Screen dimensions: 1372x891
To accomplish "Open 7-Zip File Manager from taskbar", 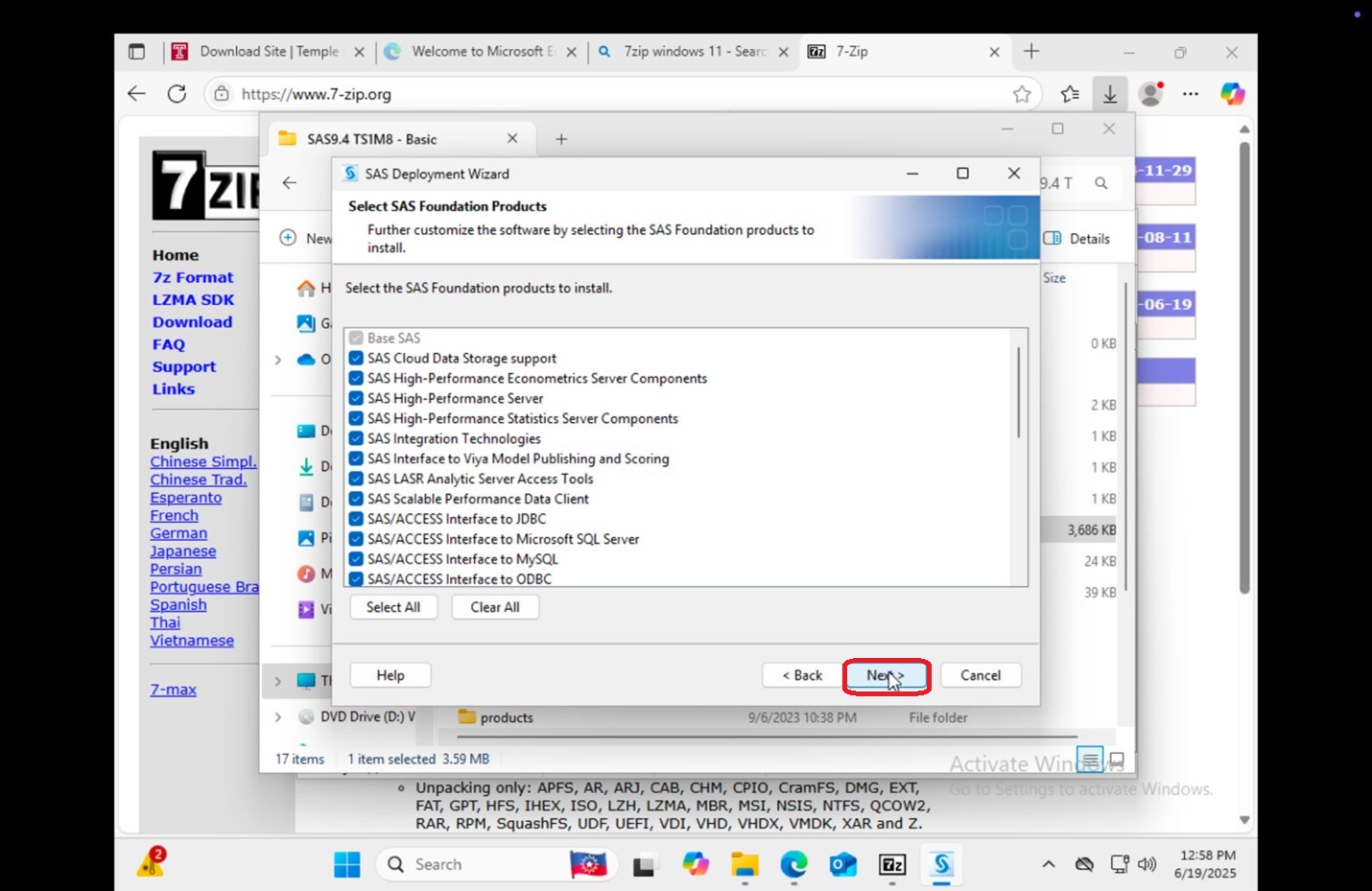I will click(892, 864).
